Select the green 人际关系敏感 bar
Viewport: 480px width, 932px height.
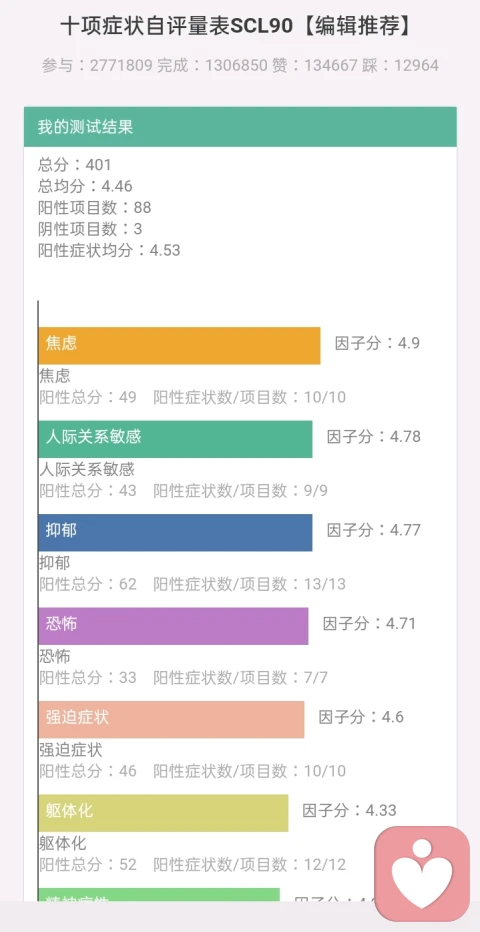click(175, 439)
